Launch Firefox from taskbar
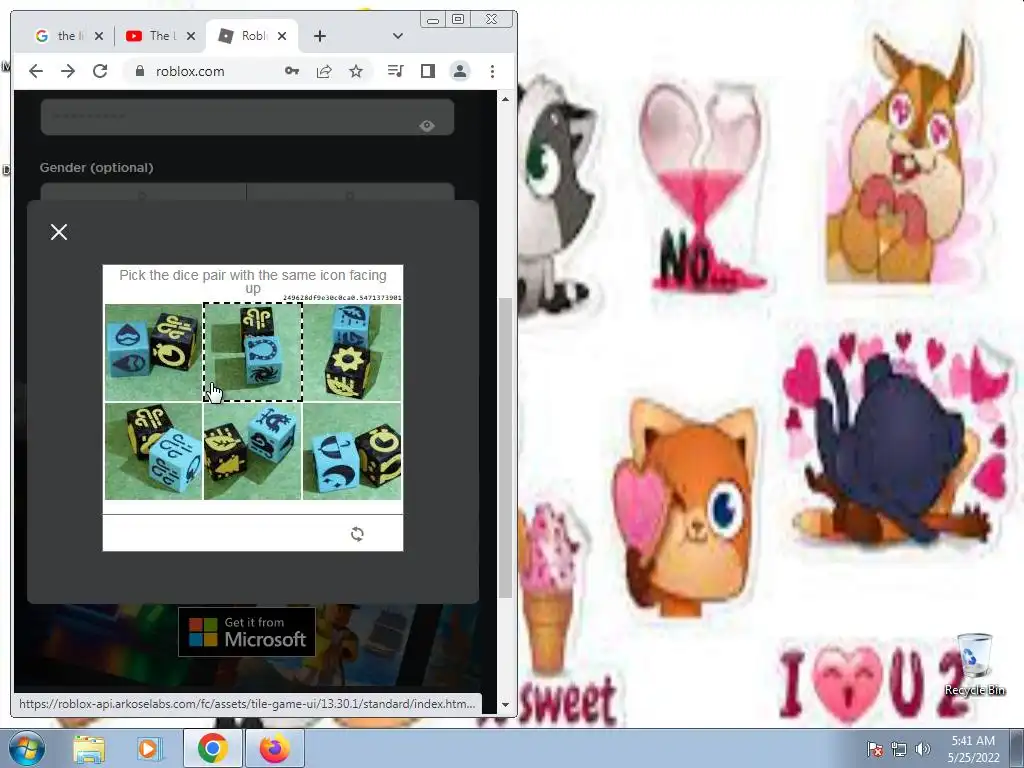The image size is (1024, 768). tap(274, 748)
